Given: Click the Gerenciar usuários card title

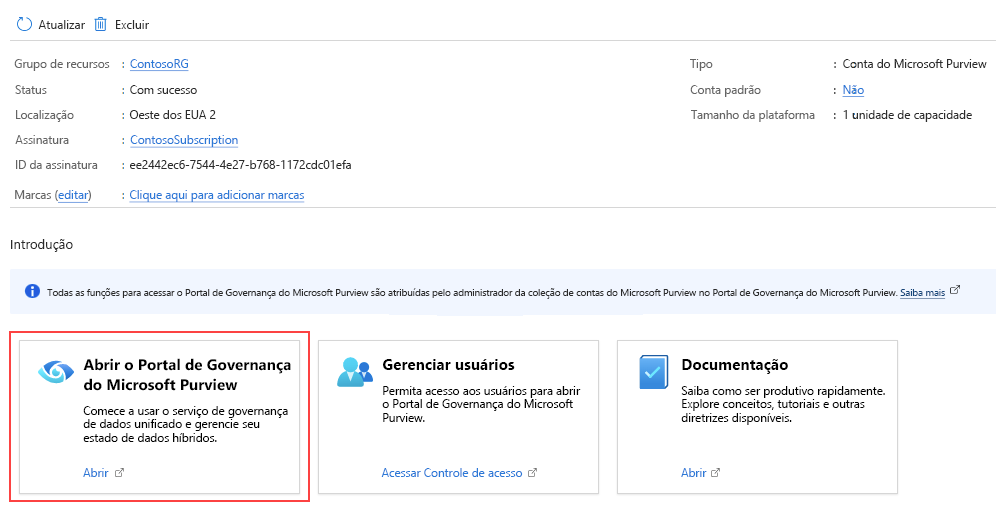Looking at the screenshot, I should (x=448, y=365).
